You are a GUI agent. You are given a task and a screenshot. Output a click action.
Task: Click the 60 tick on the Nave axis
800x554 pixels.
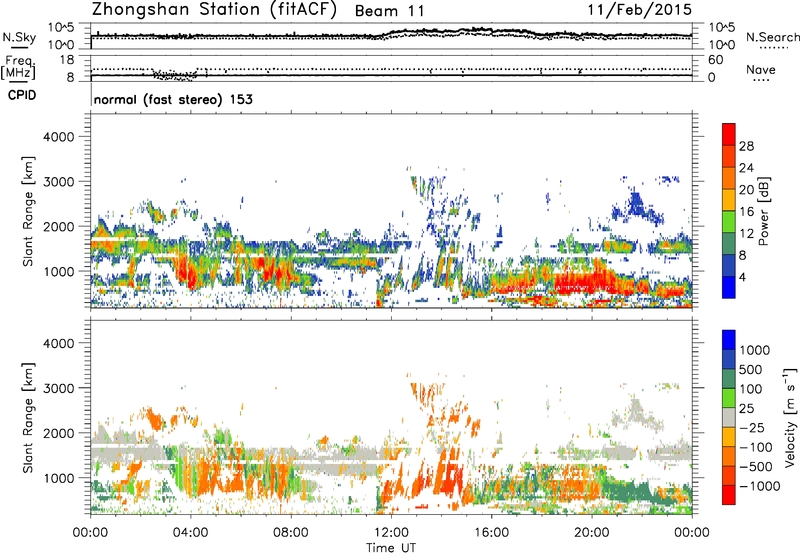click(715, 60)
